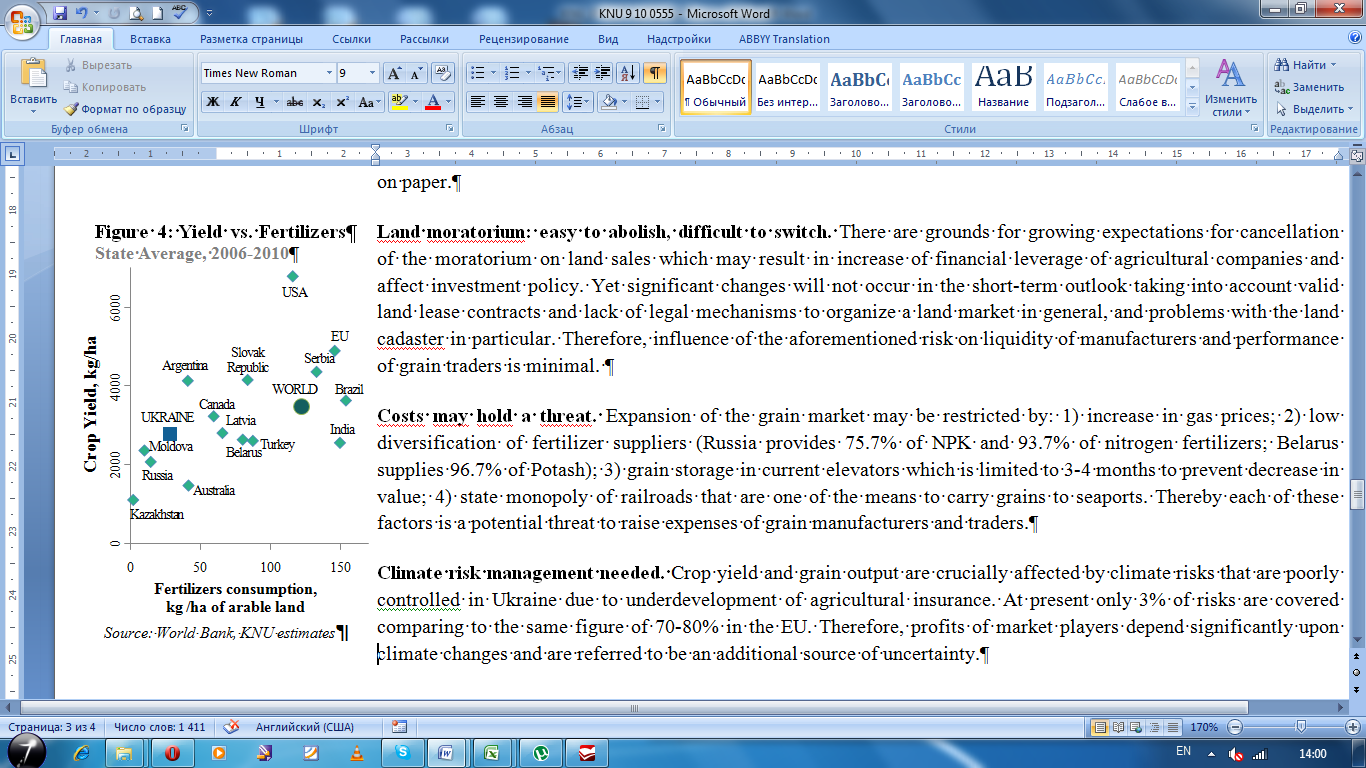Screen dimensions: 1366x768
Task: Apply Без интервала style
Action: point(787,87)
